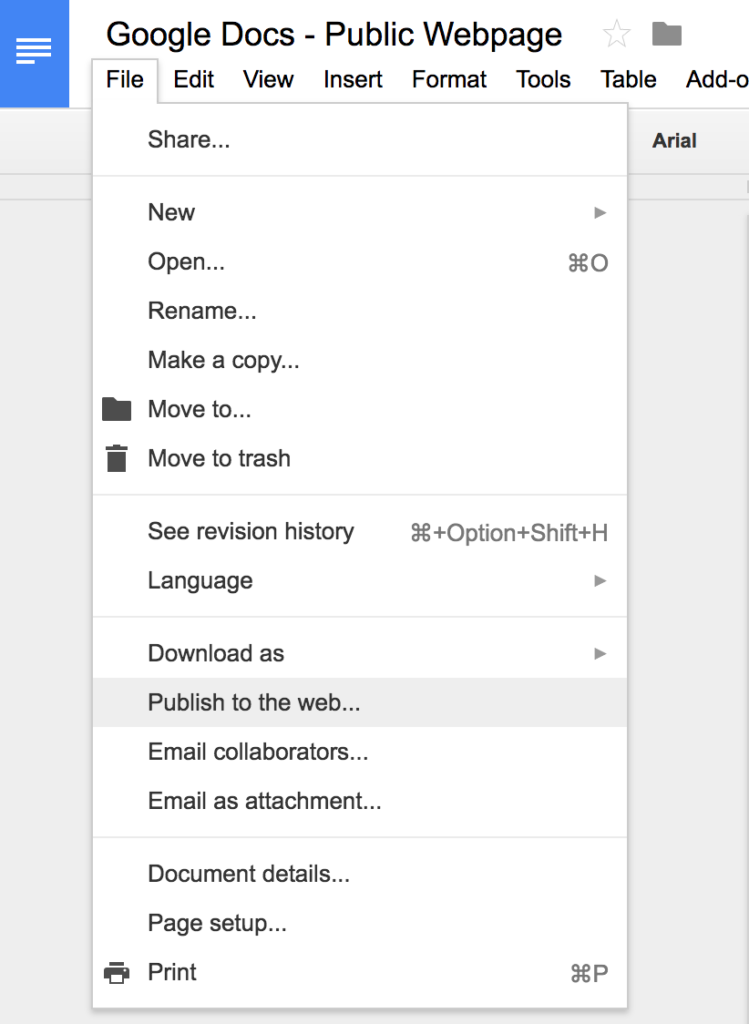Expand the Download as submenu arrow

[600, 653]
